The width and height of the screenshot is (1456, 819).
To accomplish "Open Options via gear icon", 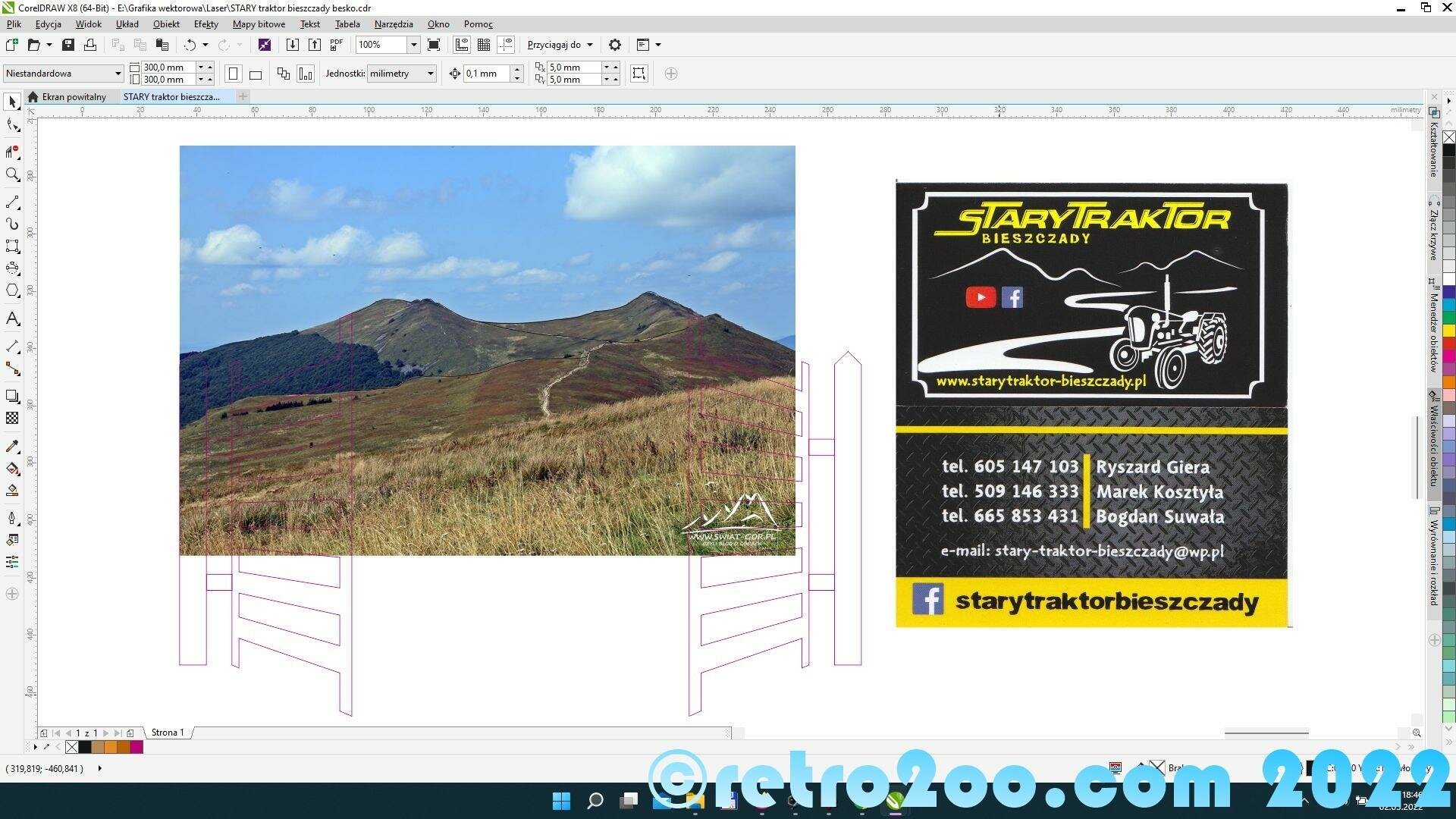I will point(615,45).
